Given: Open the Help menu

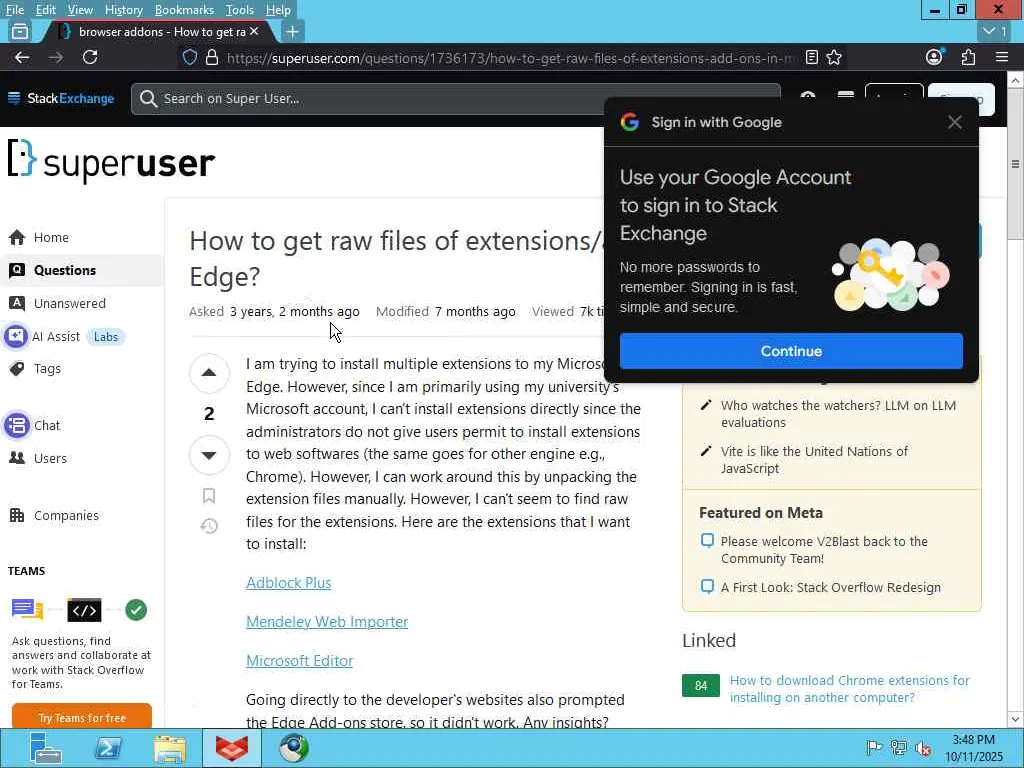Looking at the screenshot, I should click(x=278, y=10).
